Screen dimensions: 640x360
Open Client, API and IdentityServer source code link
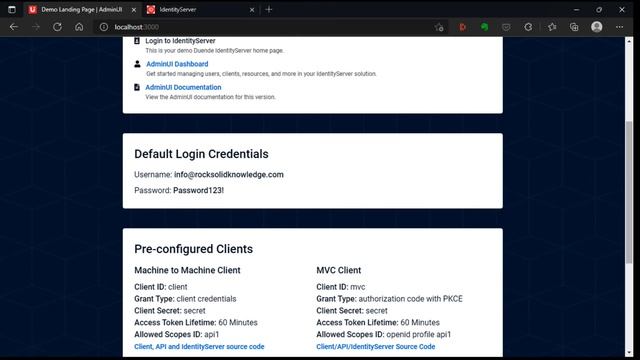[x=199, y=347]
